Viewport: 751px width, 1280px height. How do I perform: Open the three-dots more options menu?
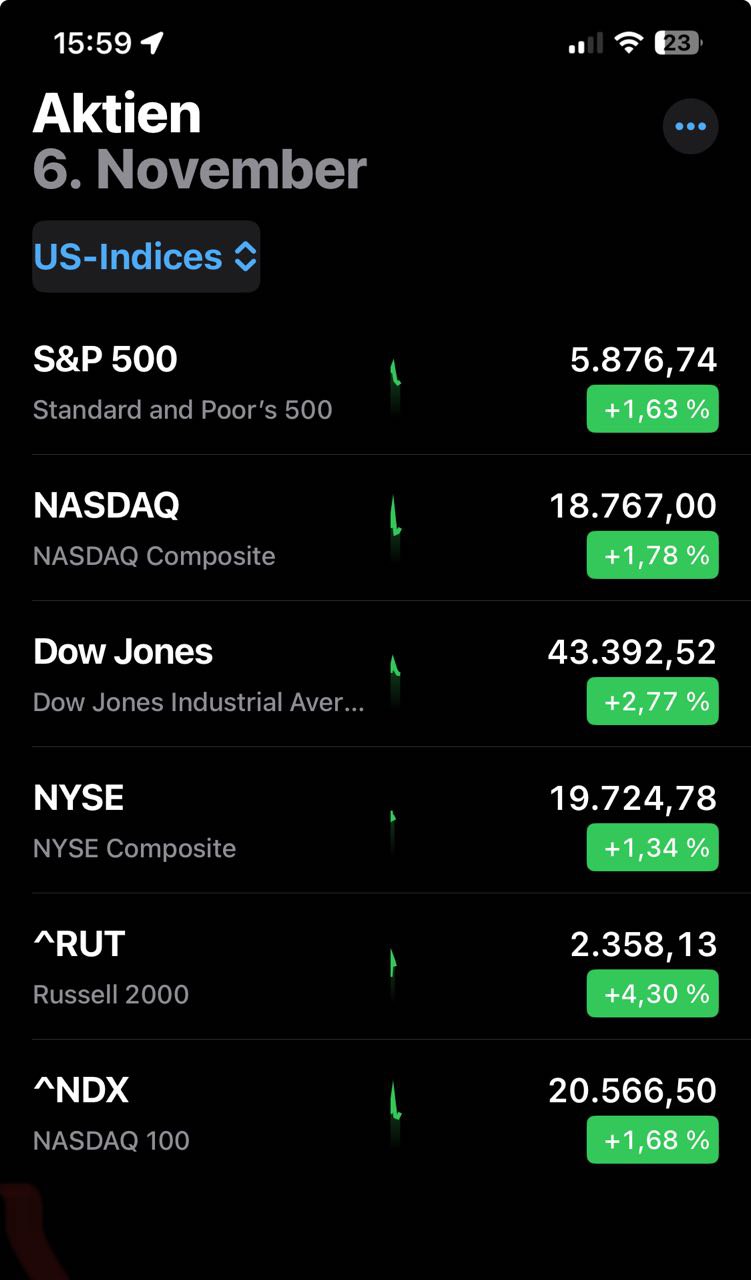pos(690,127)
